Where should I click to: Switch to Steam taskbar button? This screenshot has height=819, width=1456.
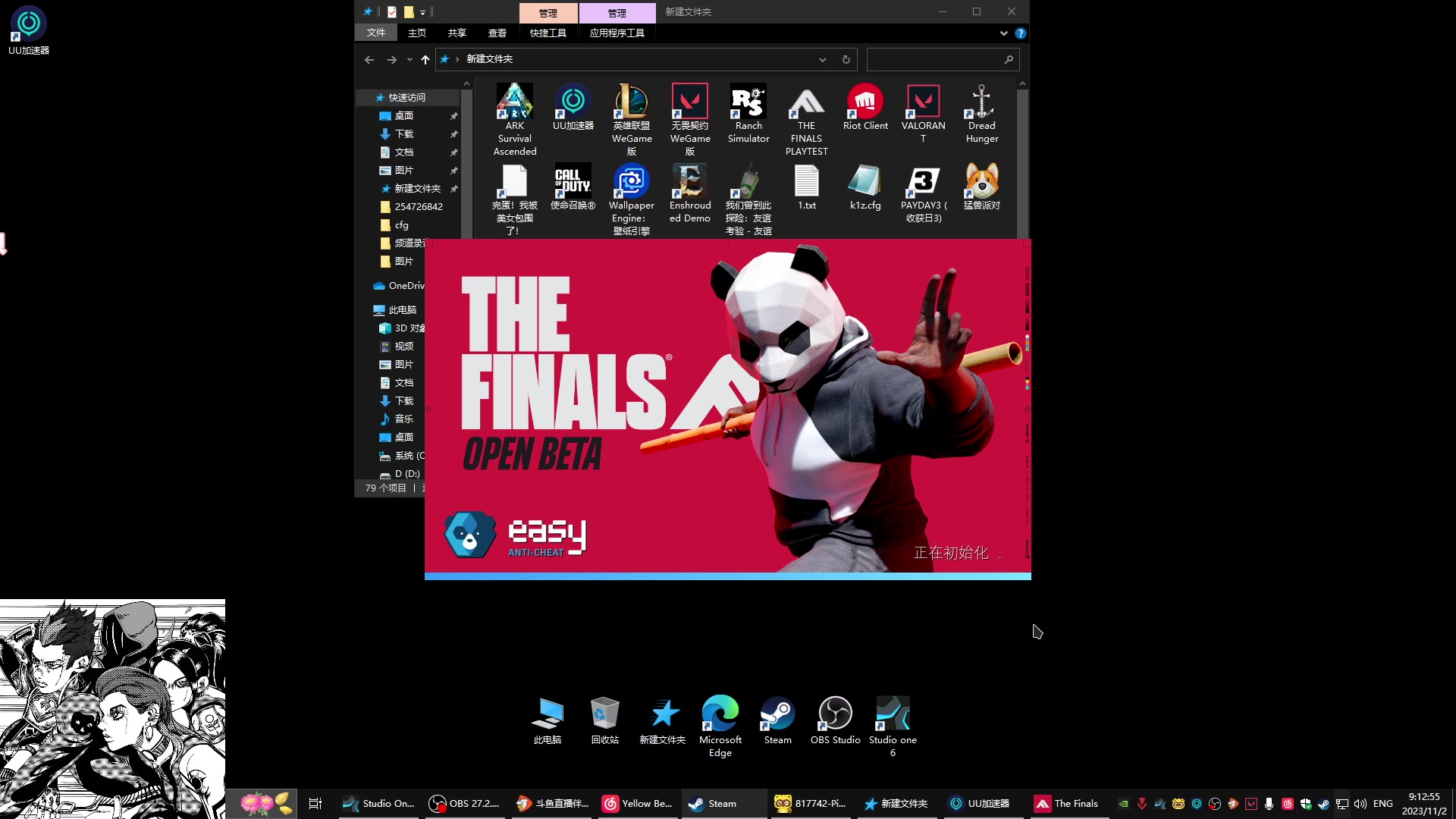click(x=723, y=803)
